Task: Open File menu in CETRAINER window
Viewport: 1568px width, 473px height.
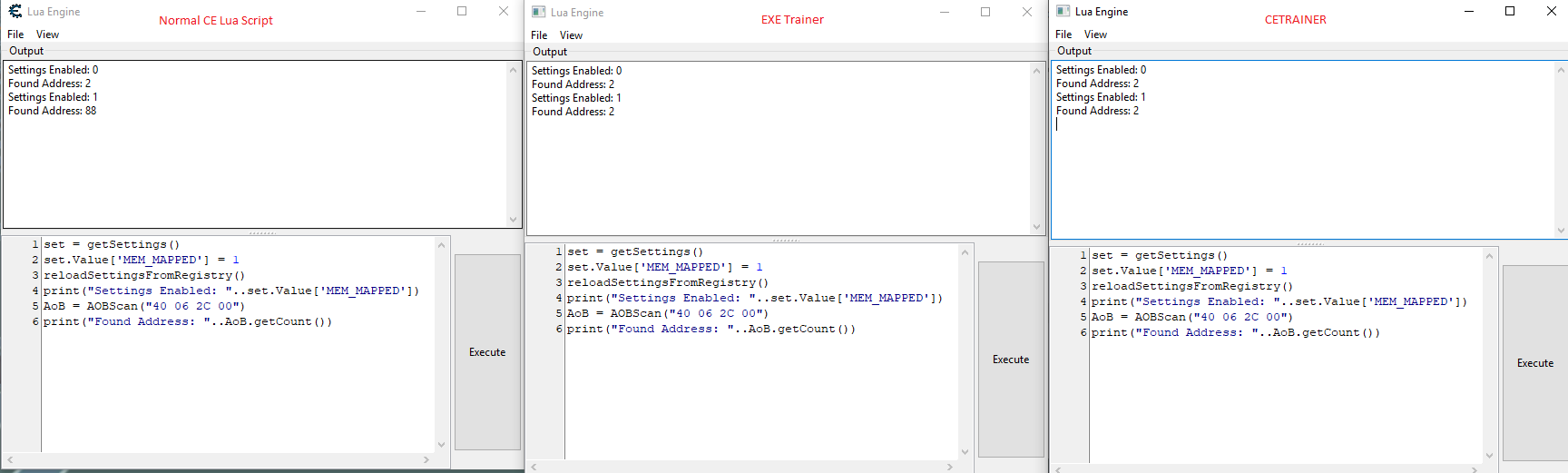Action: pos(1063,34)
